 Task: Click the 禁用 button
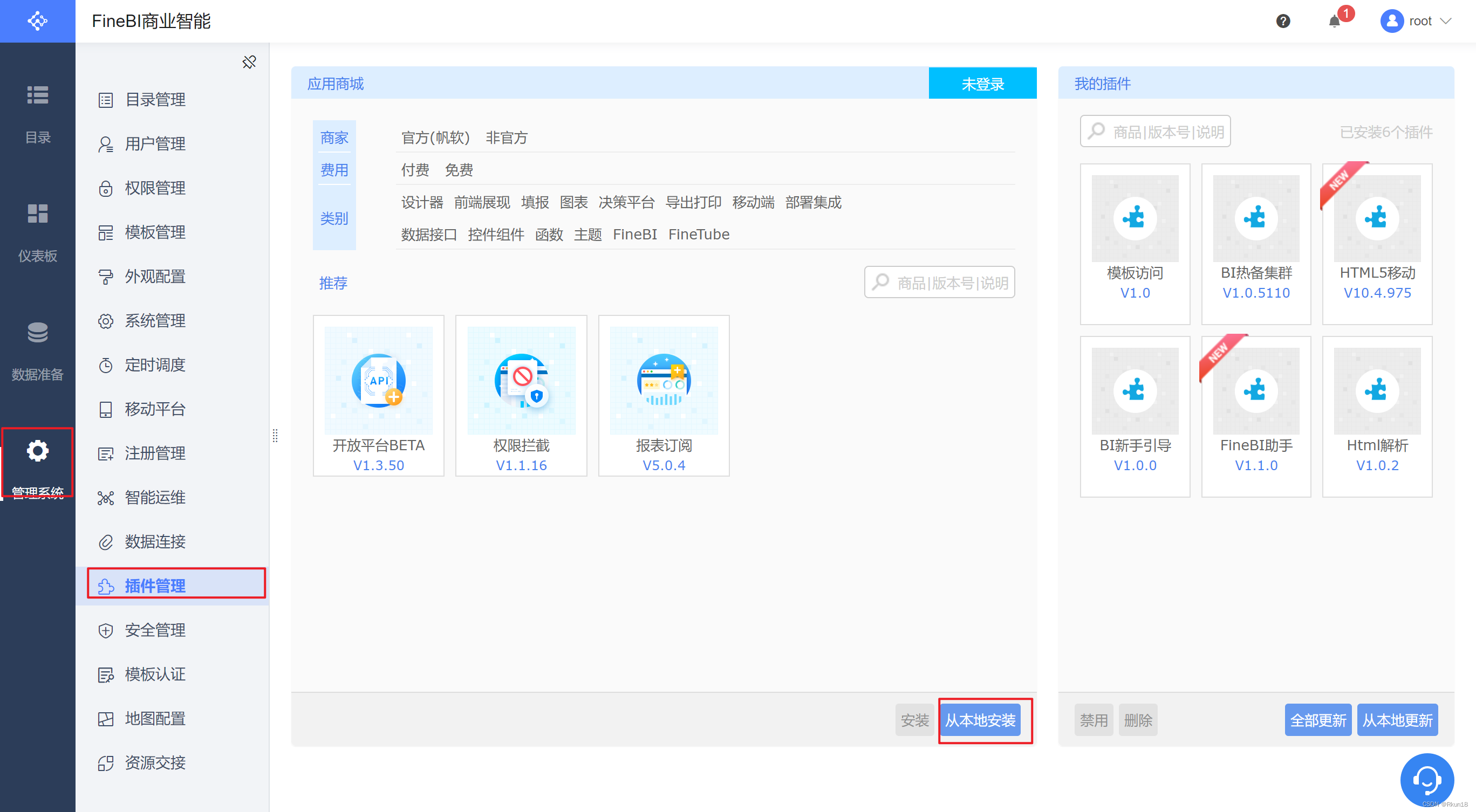[1094, 720]
